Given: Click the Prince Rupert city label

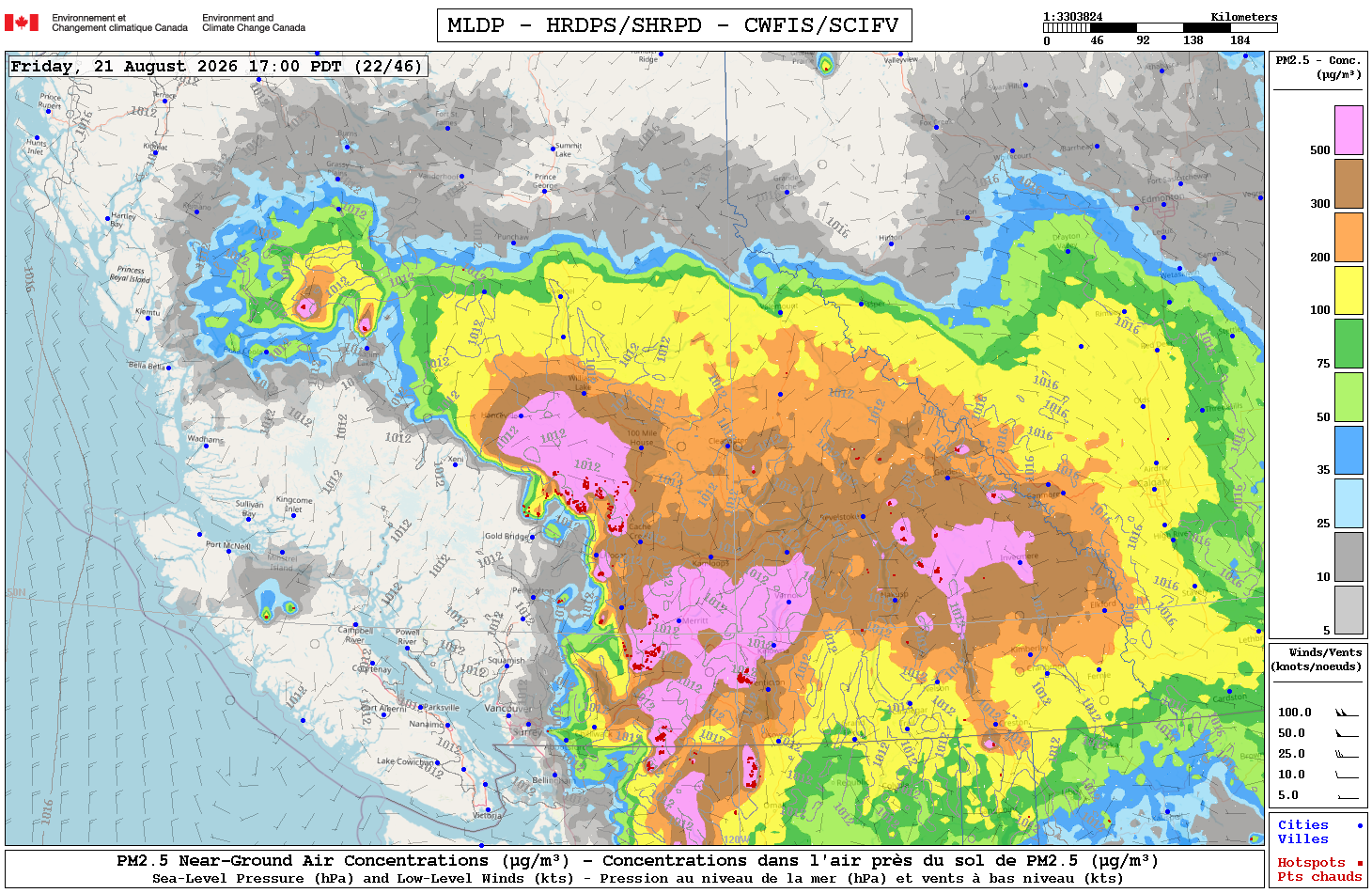Looking at the screenshot, I should pos(50,101).
